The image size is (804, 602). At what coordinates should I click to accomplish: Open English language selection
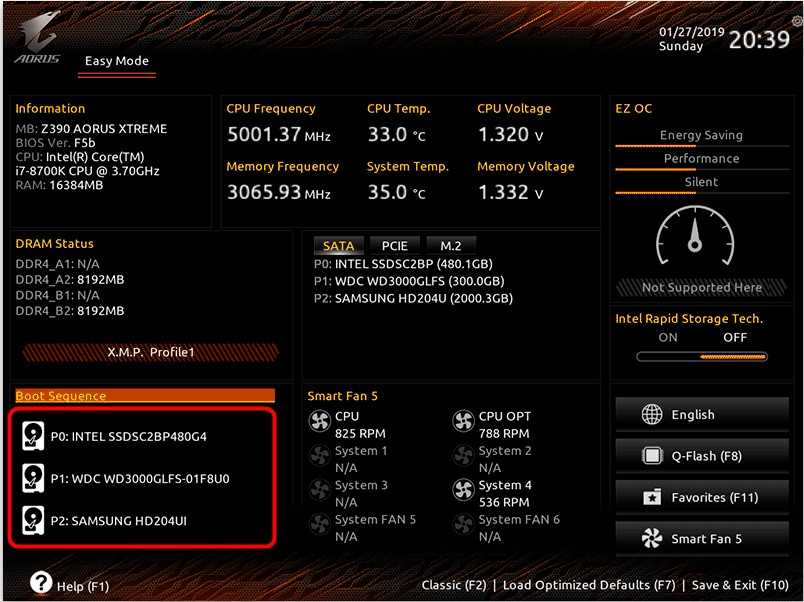[702, 414]
